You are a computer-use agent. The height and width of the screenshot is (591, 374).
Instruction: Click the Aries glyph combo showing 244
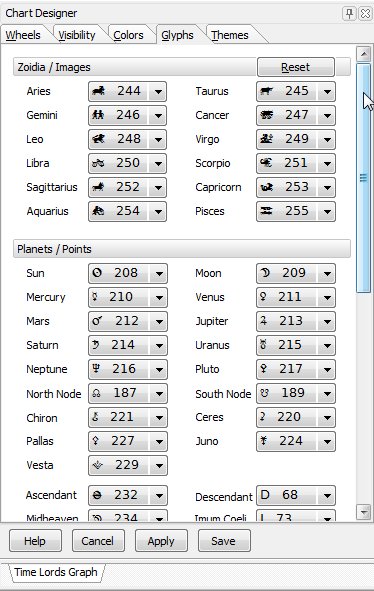(x=127, y=91)
